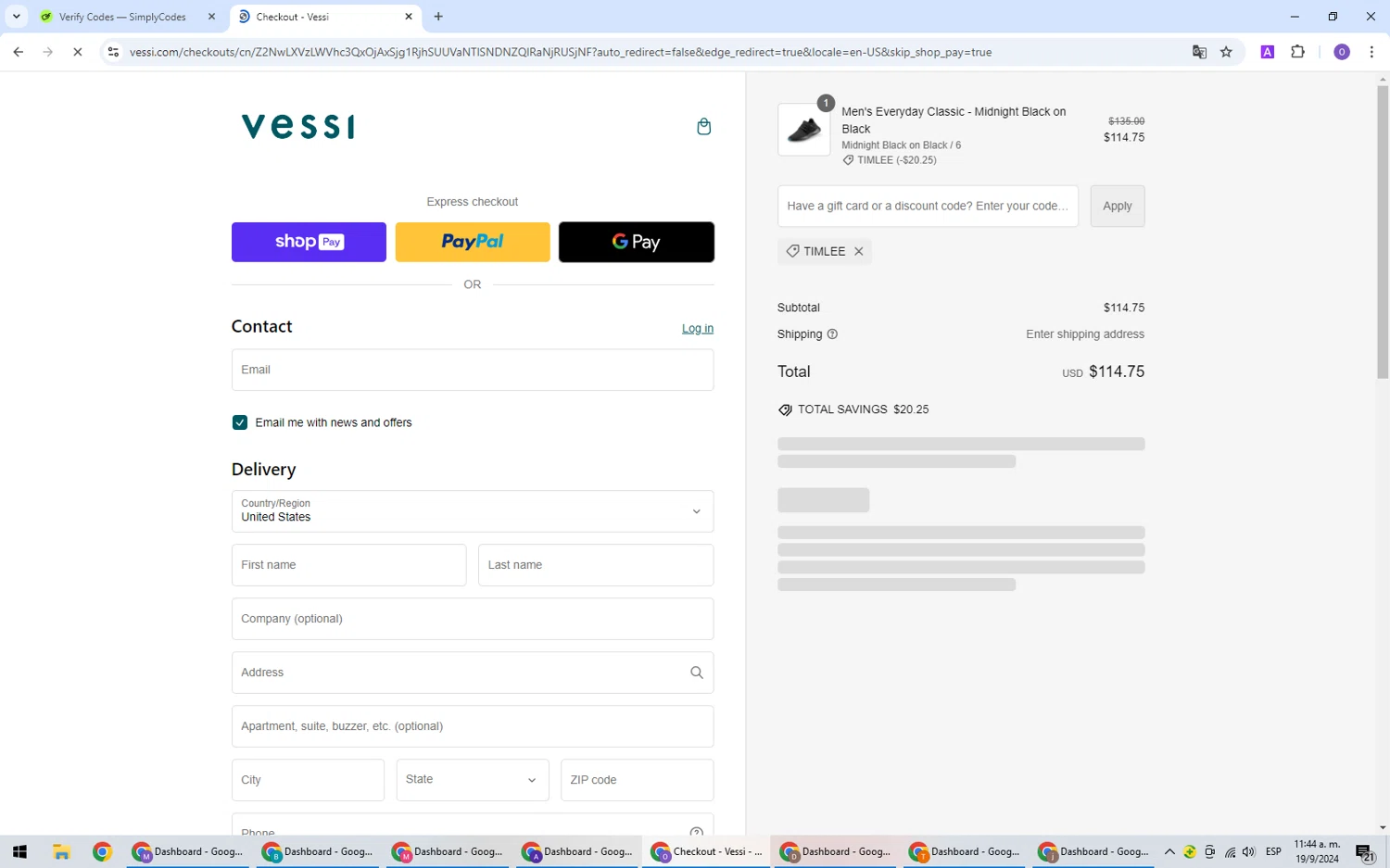This screenshot has width=1390, height=868.
Task: Click the Apply discount button
Action: (1118, 206)
